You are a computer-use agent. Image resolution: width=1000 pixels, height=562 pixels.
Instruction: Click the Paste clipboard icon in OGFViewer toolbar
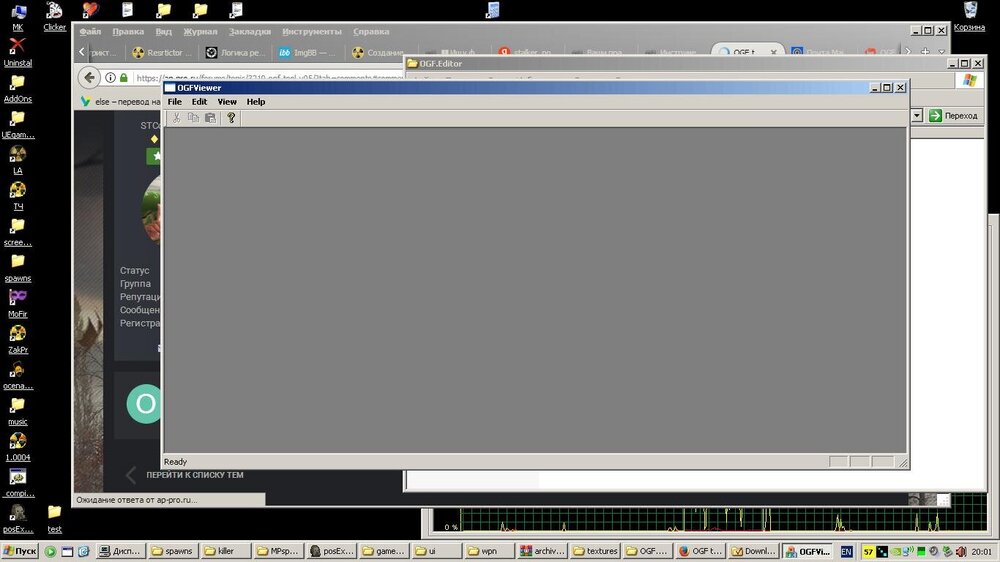(210, 118)
